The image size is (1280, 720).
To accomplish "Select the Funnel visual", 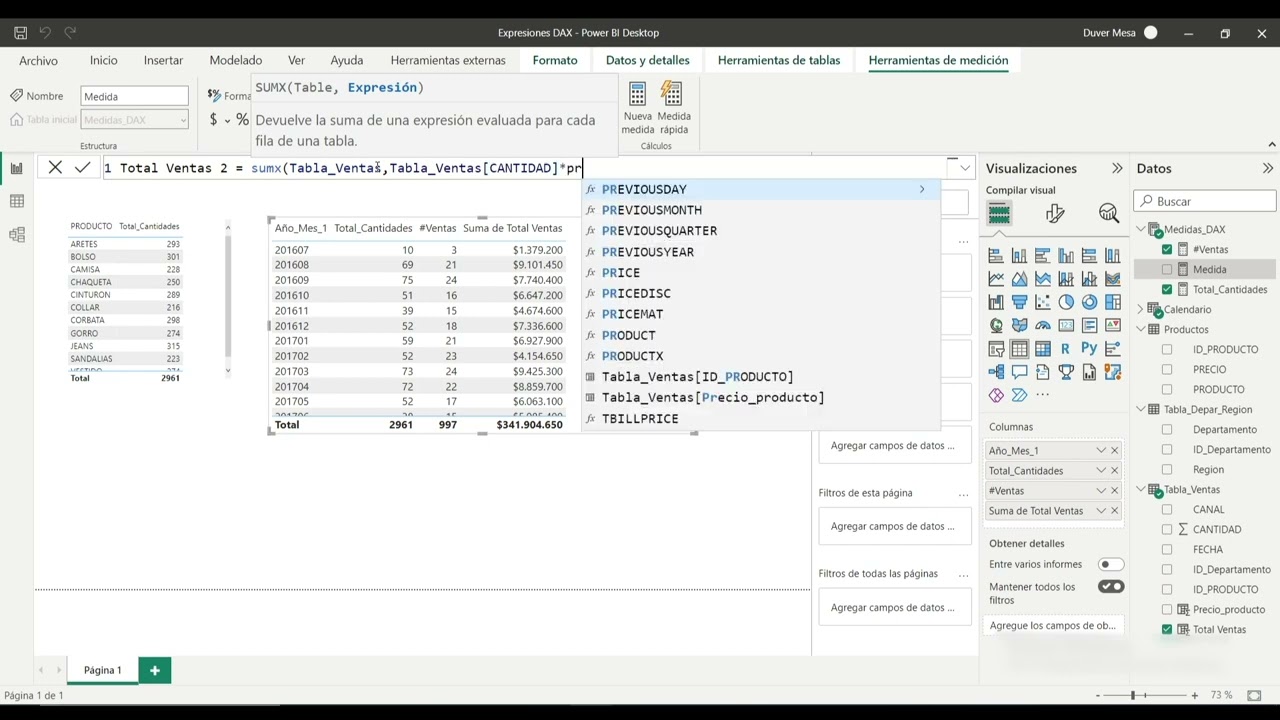I will point(1019,302).
